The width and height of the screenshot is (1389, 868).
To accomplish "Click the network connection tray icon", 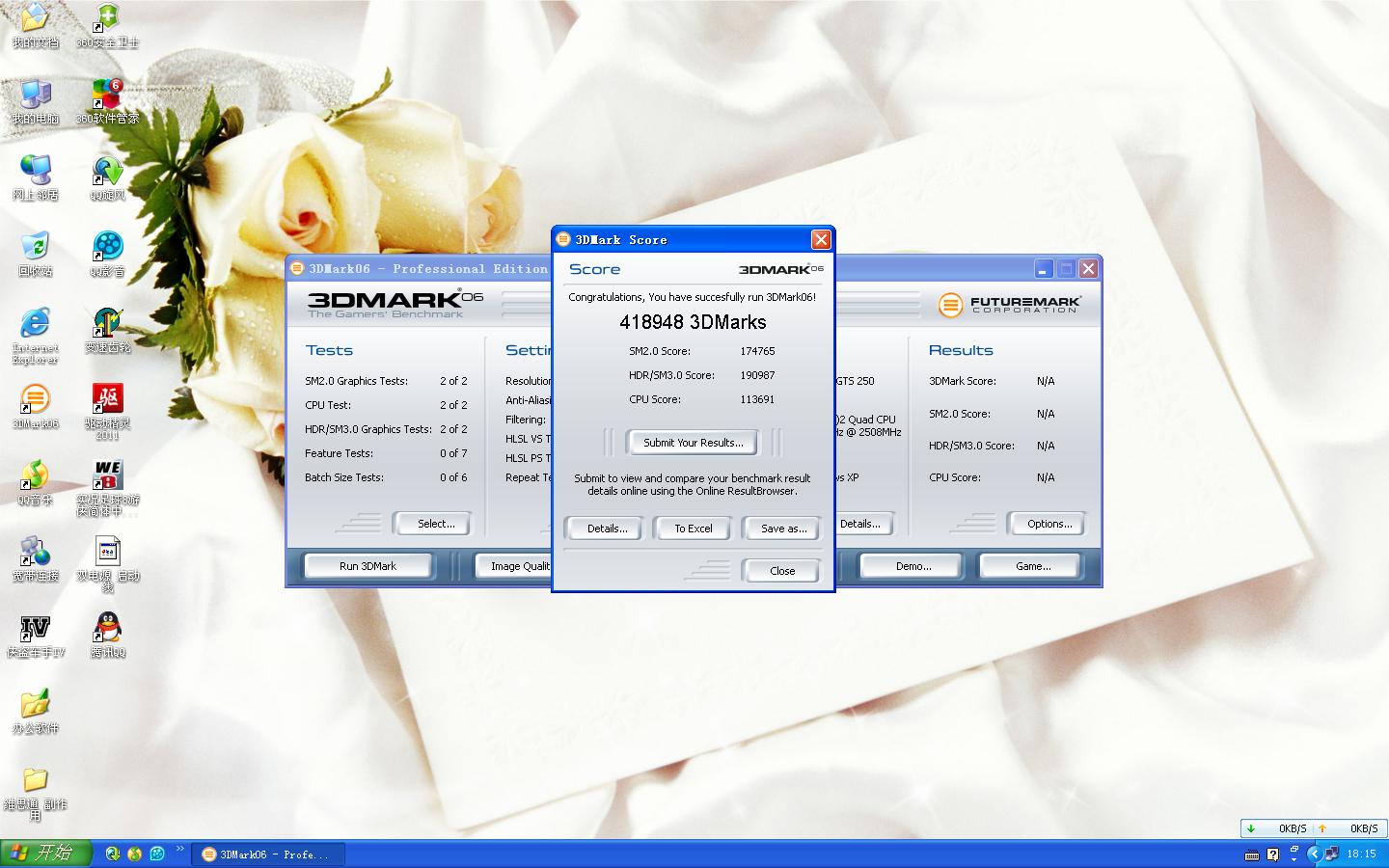I will (x=1332, y=854).
